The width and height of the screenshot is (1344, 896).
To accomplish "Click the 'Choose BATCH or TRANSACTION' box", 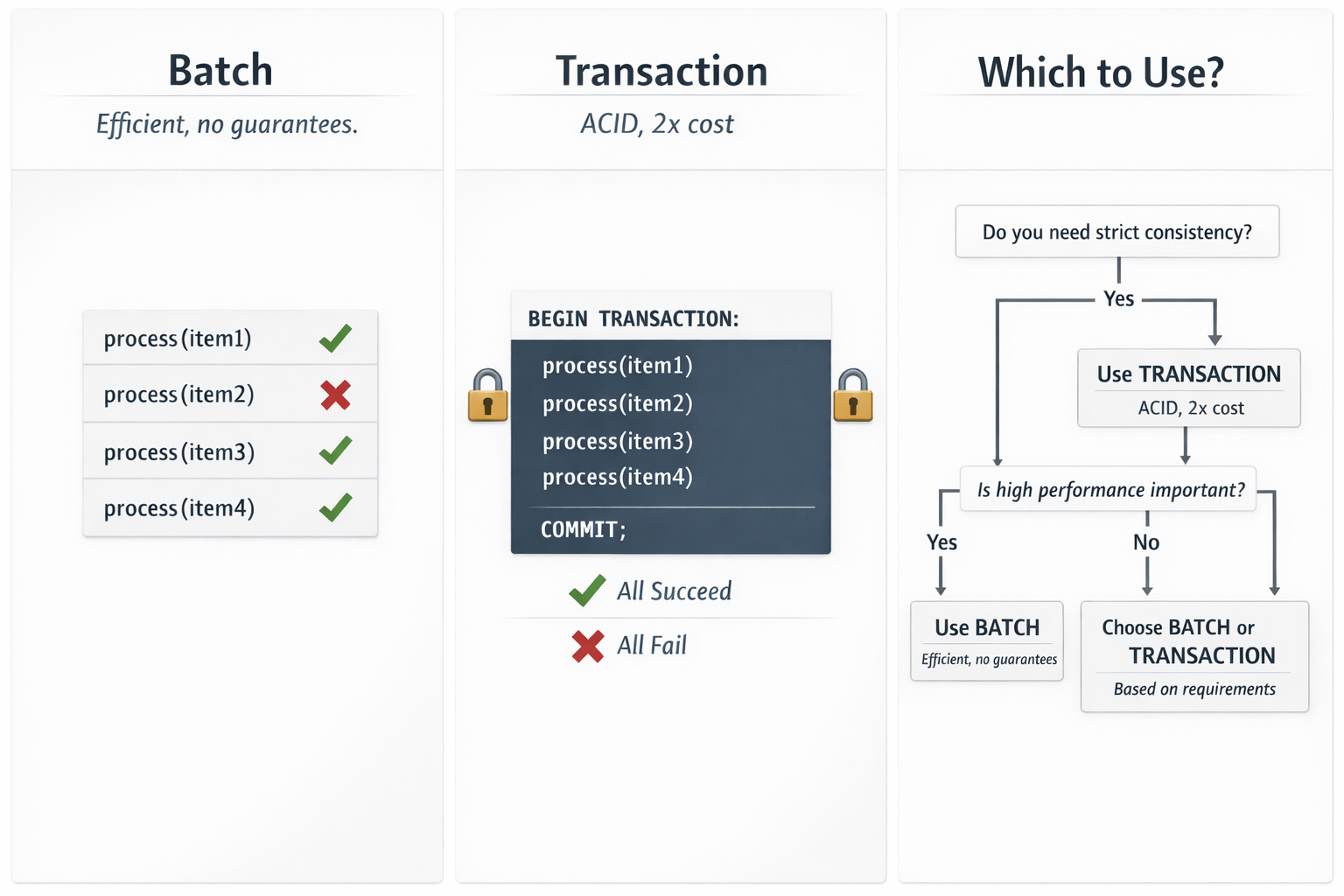I will coord(1194,656).
